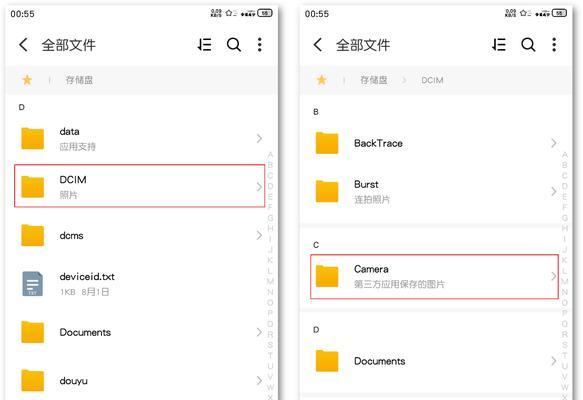This screenshot has height=400, width=583.
Task: Expand the dcms row chevron
Action: [x=259, y=235]
